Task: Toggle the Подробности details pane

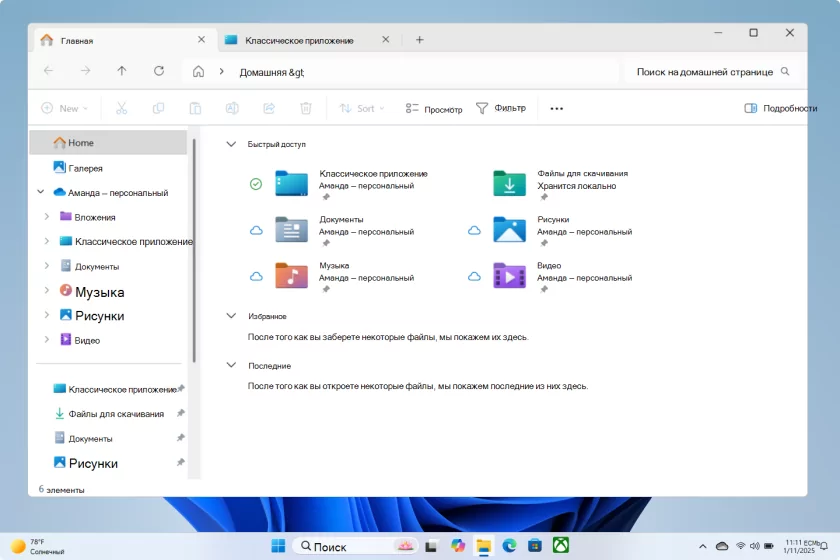Action: point(780,108)
